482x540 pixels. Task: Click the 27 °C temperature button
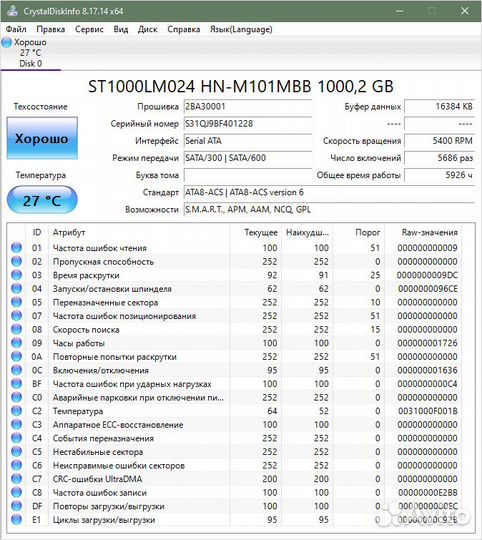coord(42,200)
